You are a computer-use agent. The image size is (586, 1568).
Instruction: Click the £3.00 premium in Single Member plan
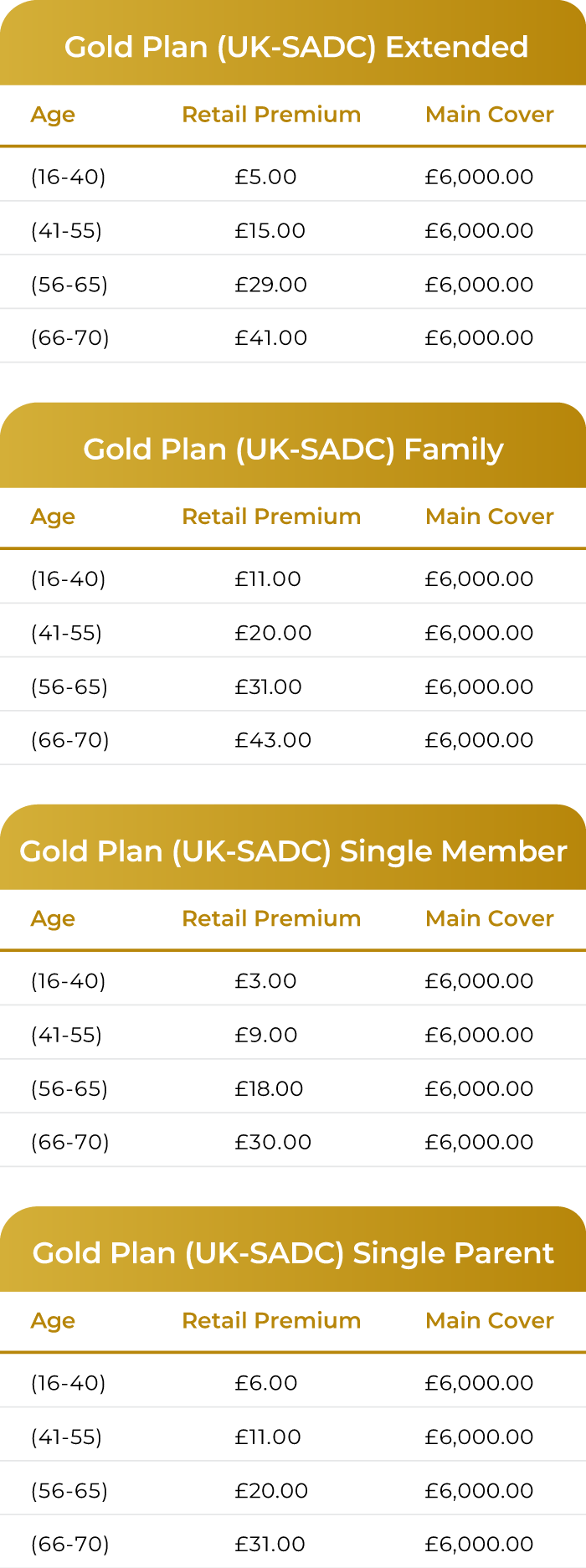pos(265,981)
